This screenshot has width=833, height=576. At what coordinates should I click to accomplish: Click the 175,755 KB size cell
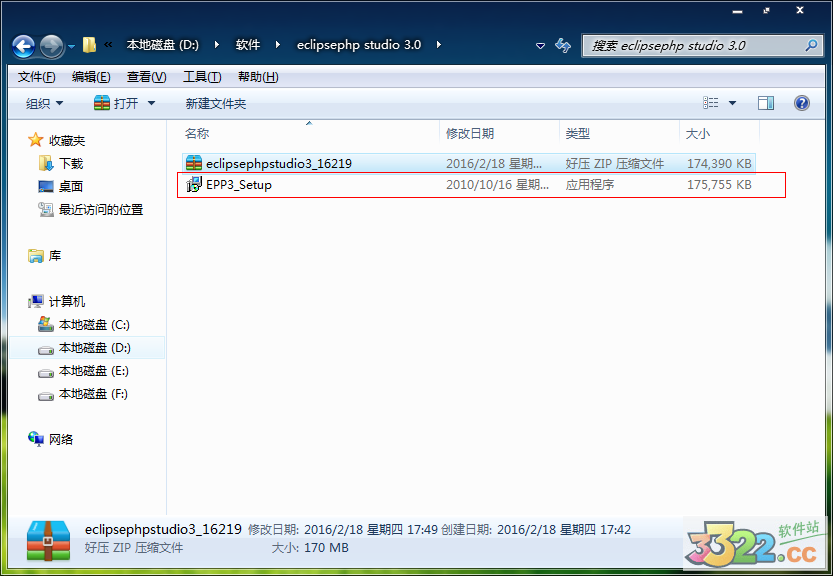coord(719,185)
